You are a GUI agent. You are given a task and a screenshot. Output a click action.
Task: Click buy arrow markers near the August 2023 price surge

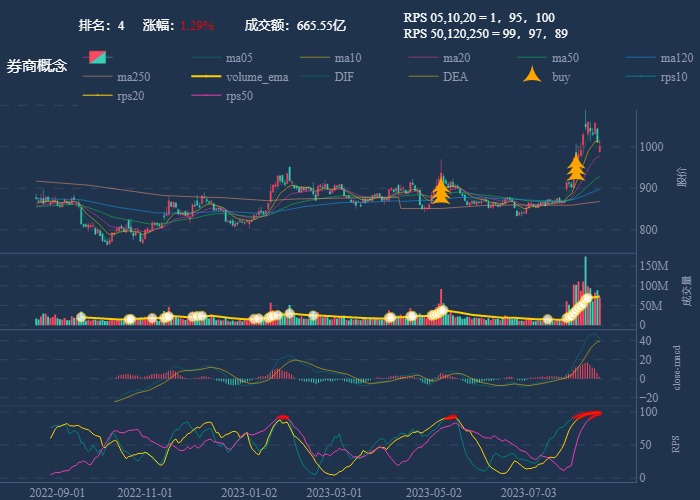[x=576, y=167]
